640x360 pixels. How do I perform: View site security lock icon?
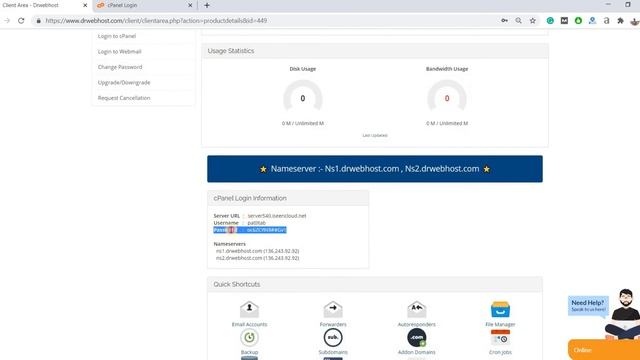38,20
